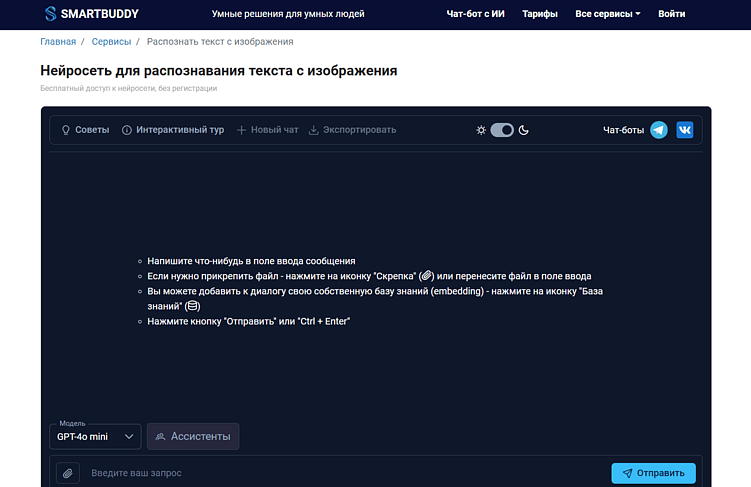The height and width of the screenshot is (487, 751).
Task: Click the hint about Ctrl + Enter
Action: [249, 321]
